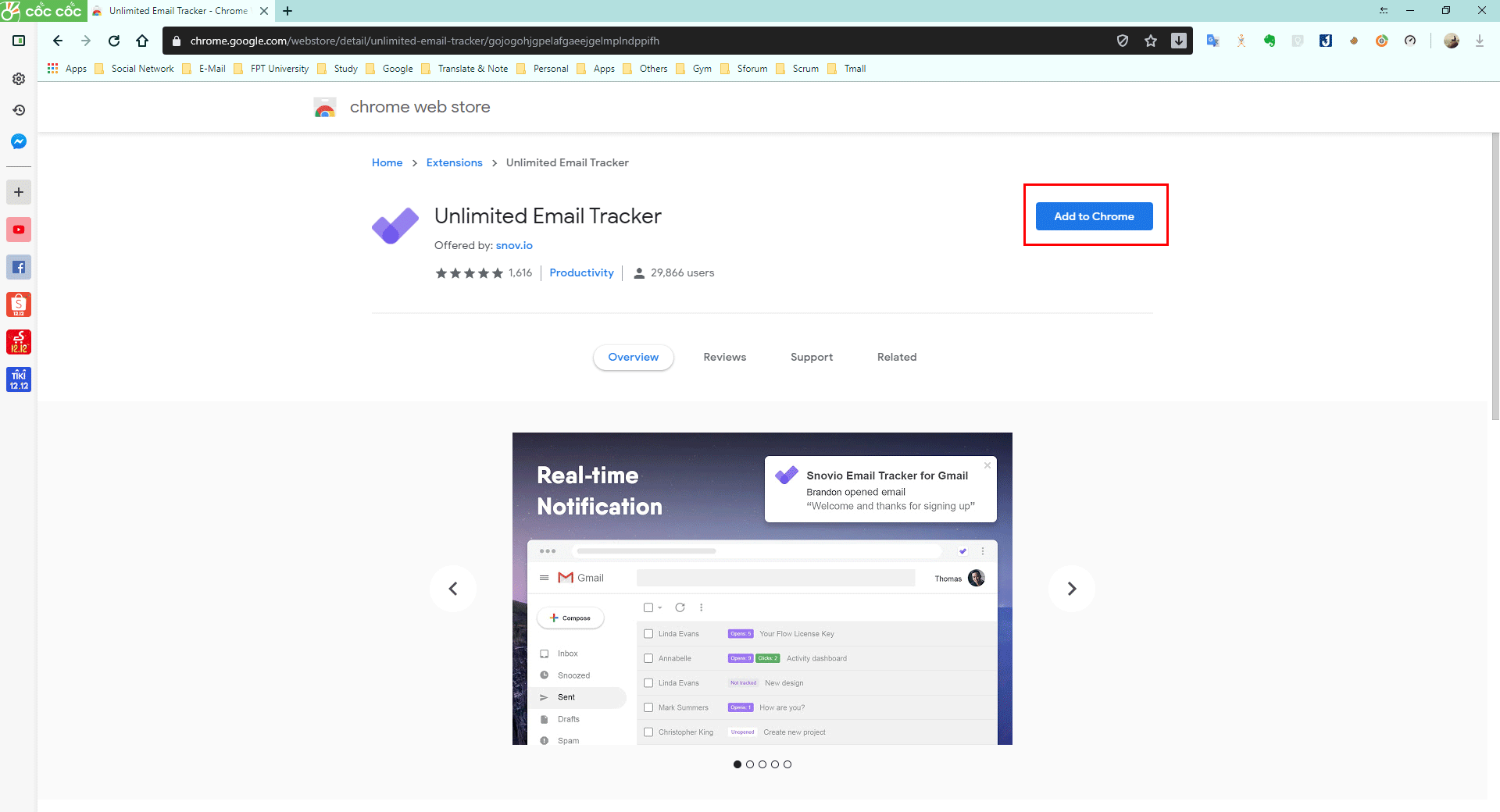Open browser downloads list
Viewport: 1500px width, 812px height.
point(1480,41)
